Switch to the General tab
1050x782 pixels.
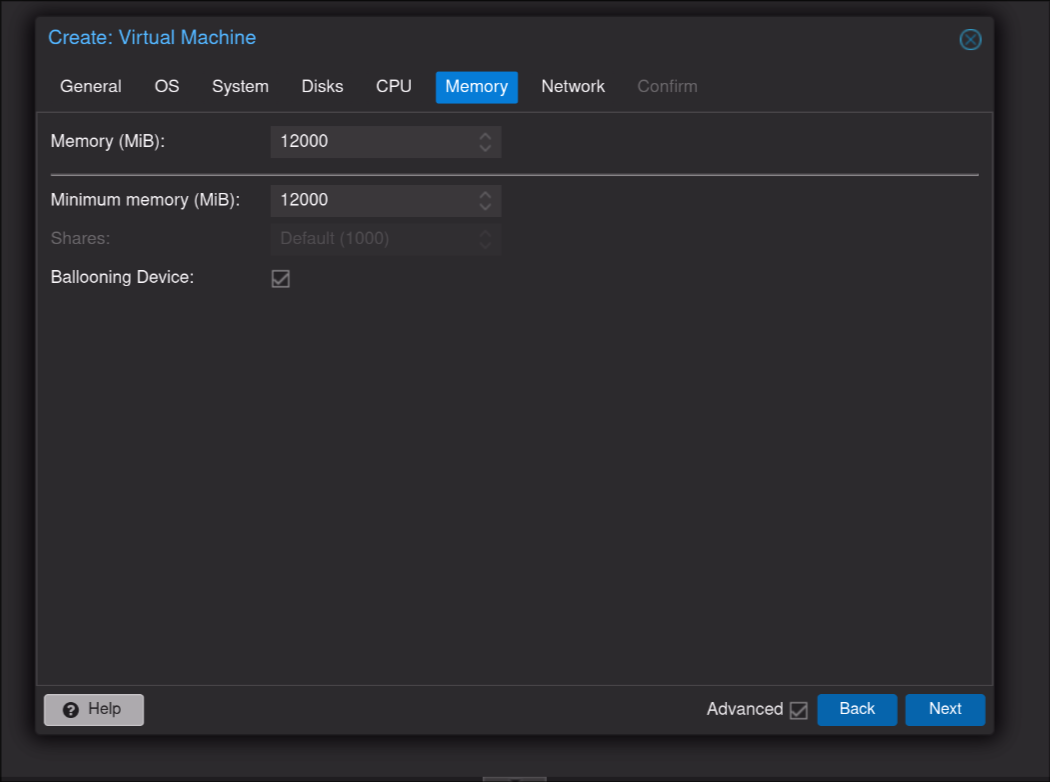pyautogui.click(x=91, y=87)
